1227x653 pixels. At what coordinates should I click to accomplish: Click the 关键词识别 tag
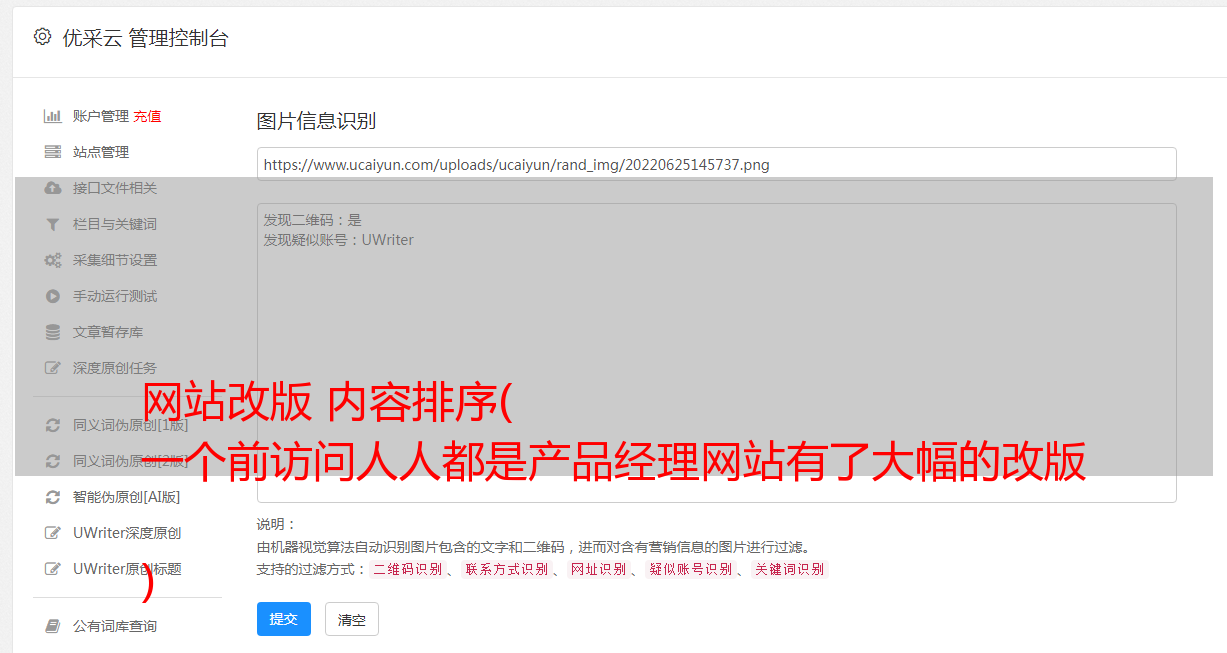point(789,569)
